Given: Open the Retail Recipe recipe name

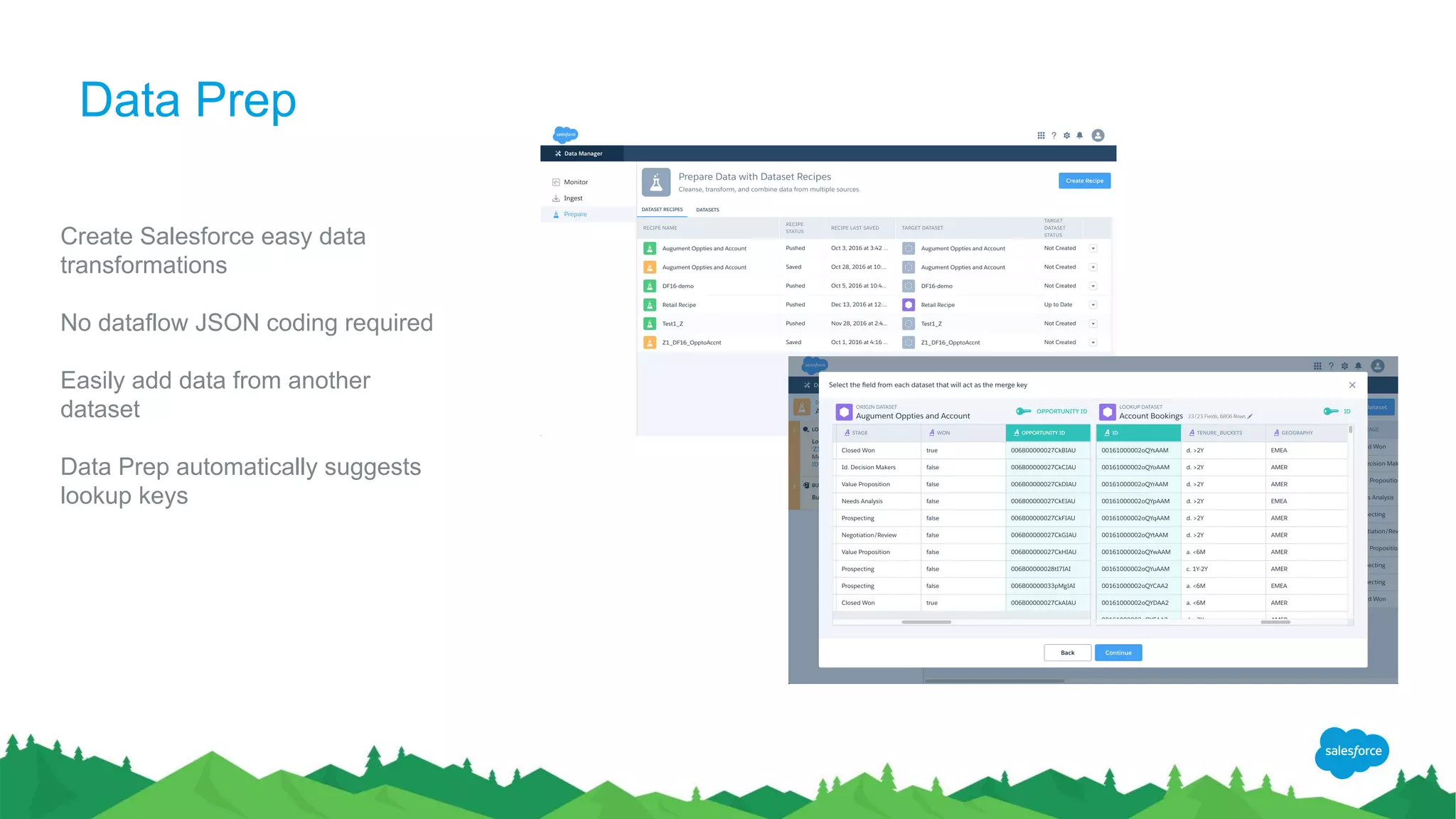Looking at the screenshot, I should (x=679, y=305).
